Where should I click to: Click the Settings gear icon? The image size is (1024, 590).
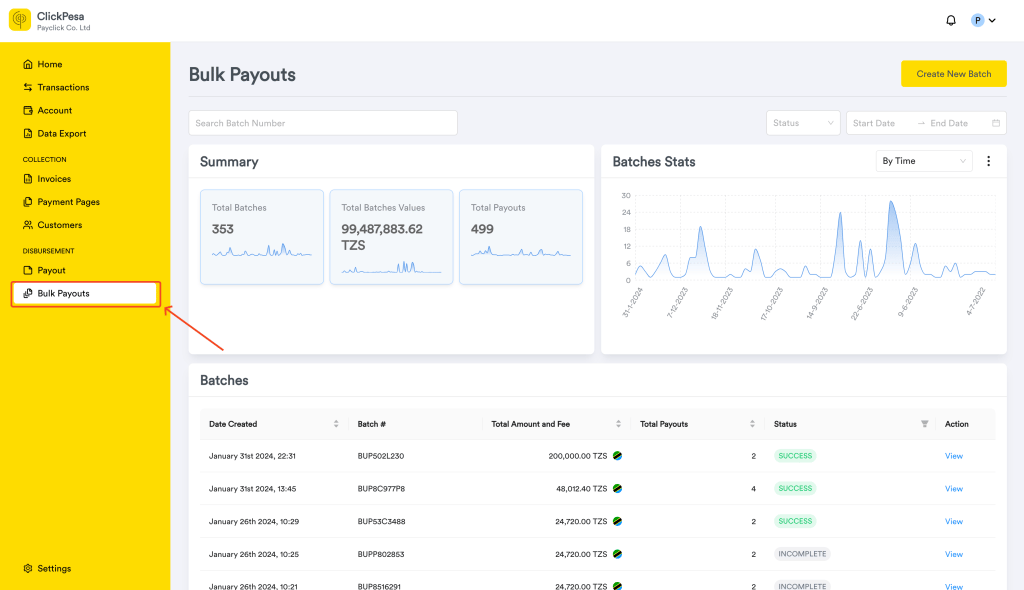(x=27, y=568)
